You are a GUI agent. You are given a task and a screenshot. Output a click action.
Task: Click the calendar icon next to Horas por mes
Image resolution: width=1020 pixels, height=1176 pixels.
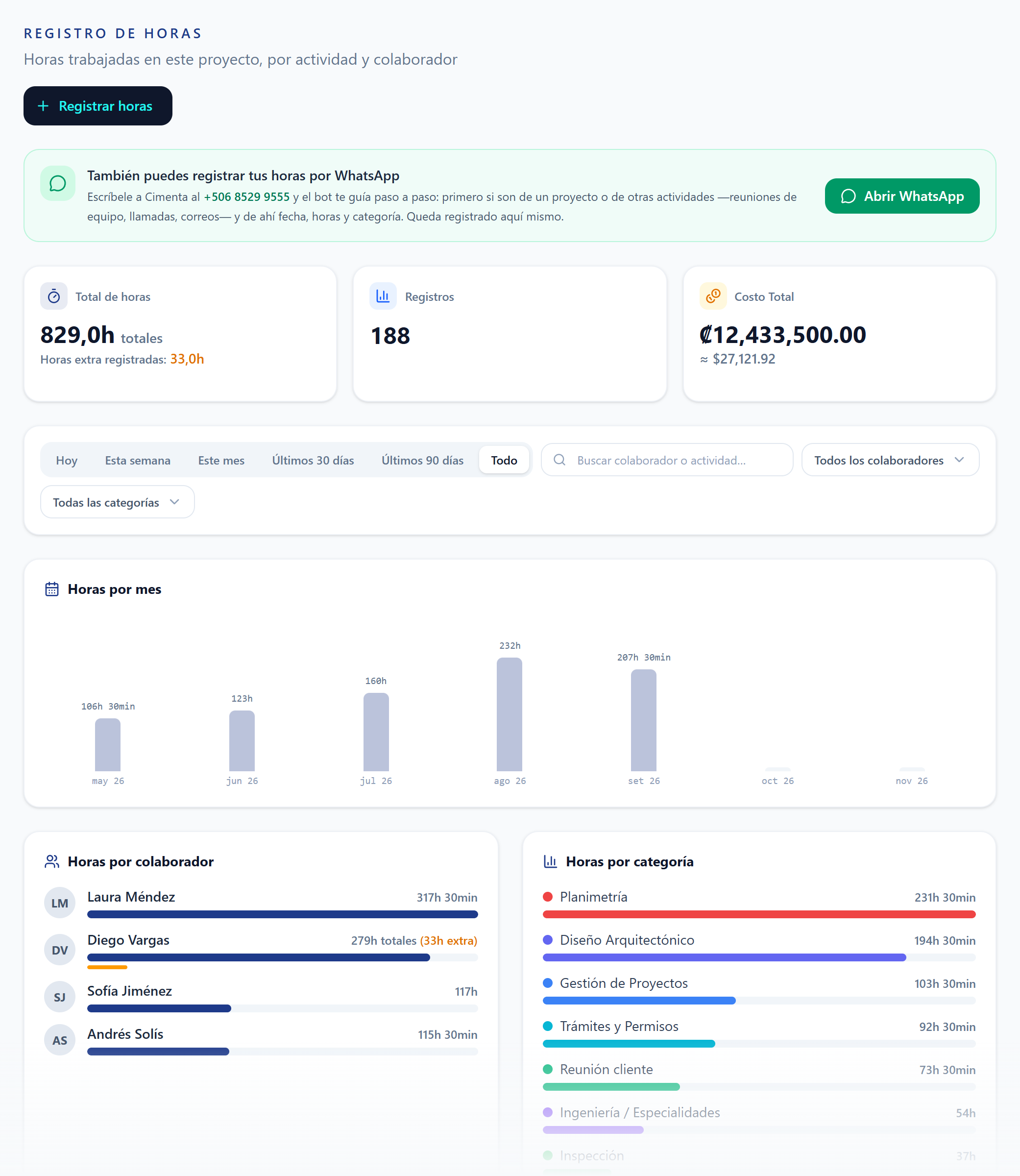click(x=52, y=588)
